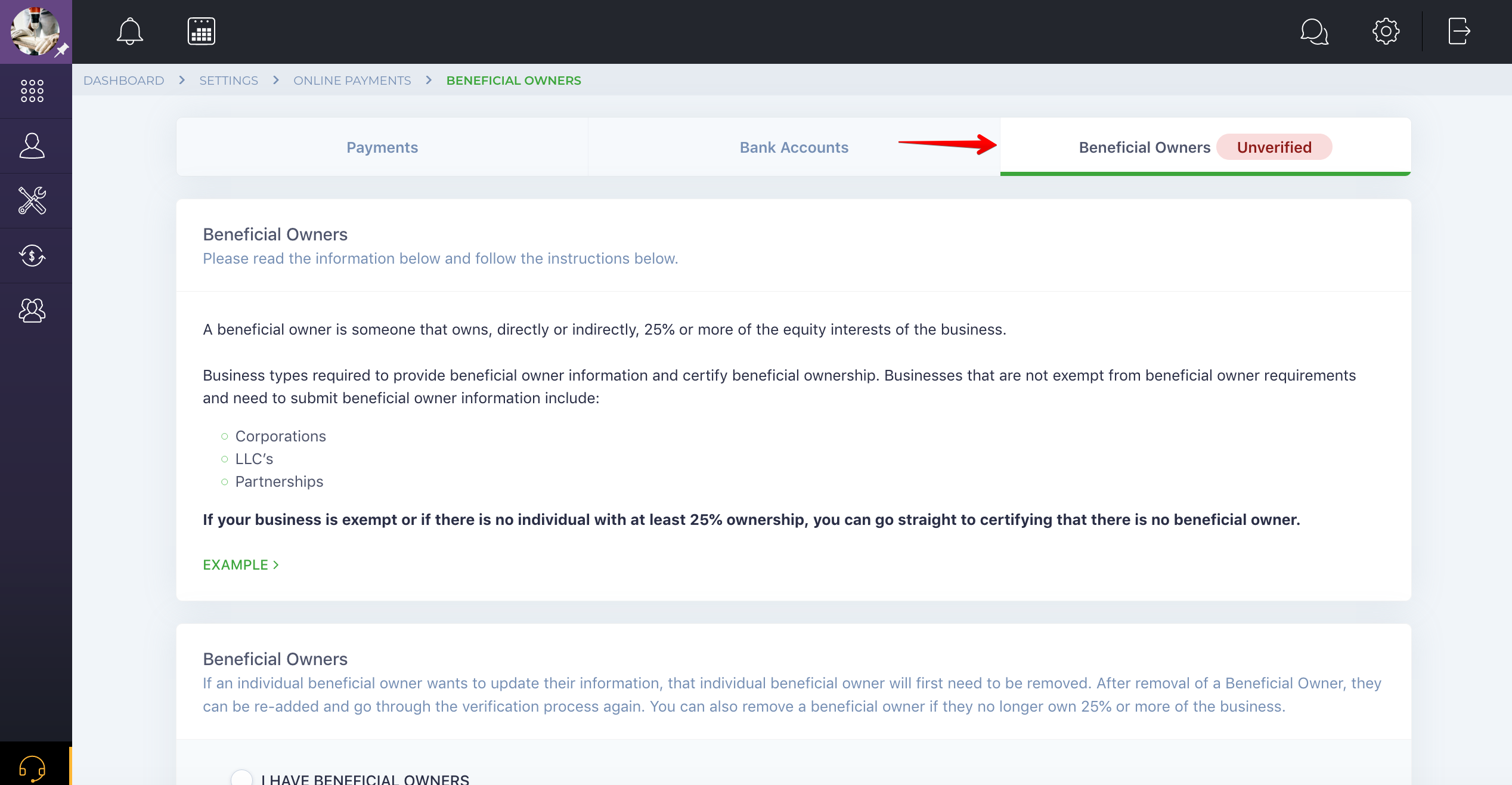Open the single user profile sidebar icon
1512x785 pixels.
pos(32,146)
